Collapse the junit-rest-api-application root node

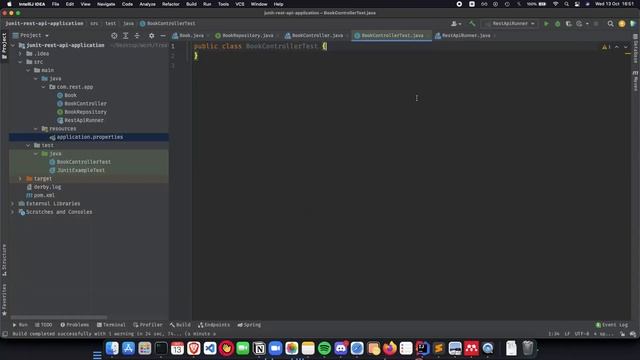coord(13,45)
